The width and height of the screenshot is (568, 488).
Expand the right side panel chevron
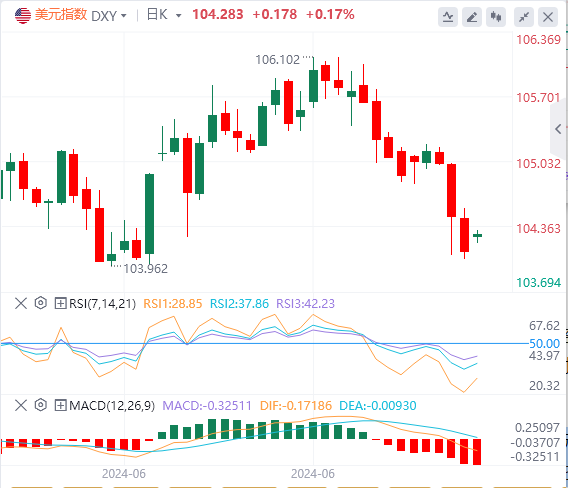tap(558, 129)
